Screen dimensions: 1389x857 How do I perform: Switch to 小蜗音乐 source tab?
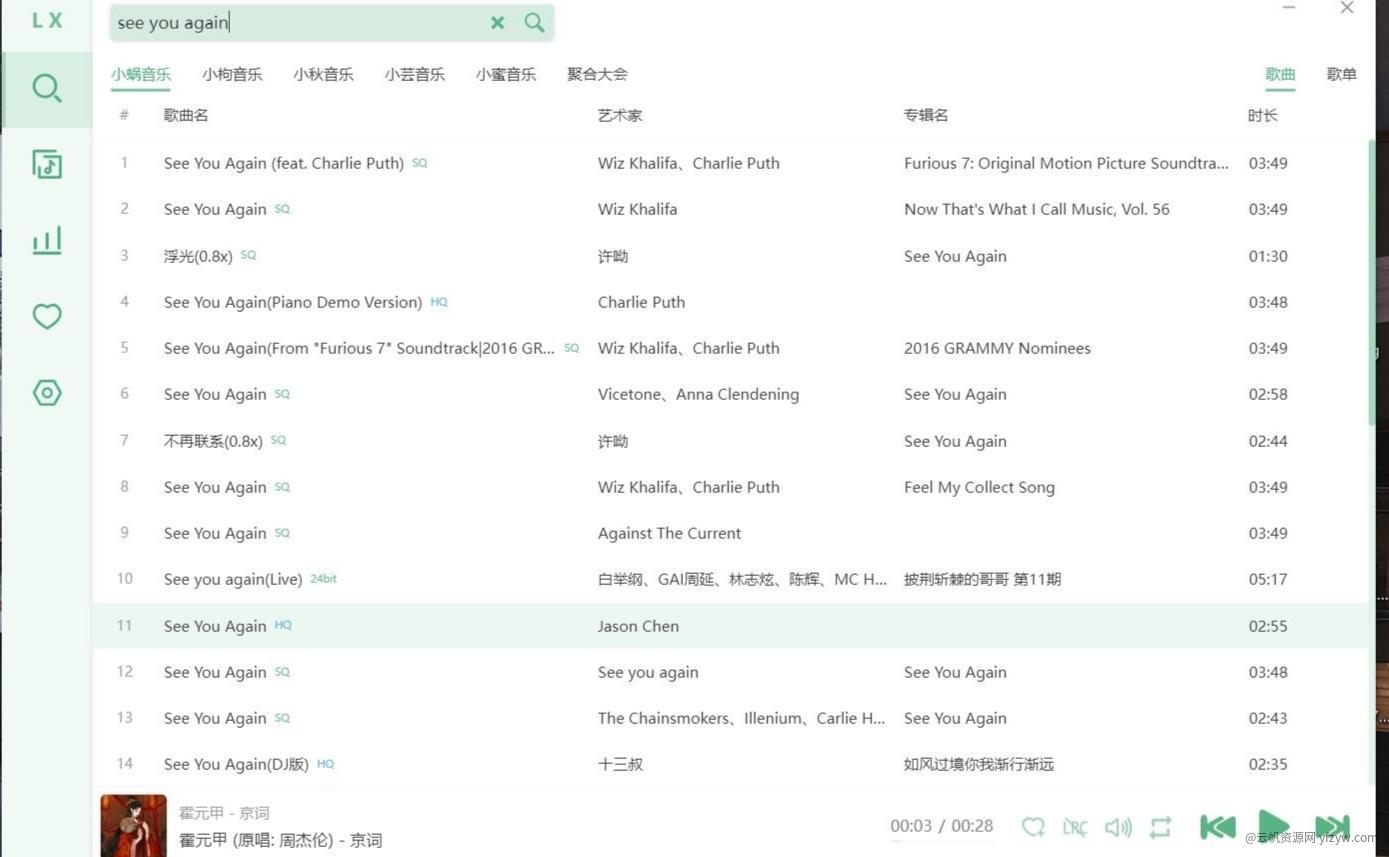tap(141, 74)
